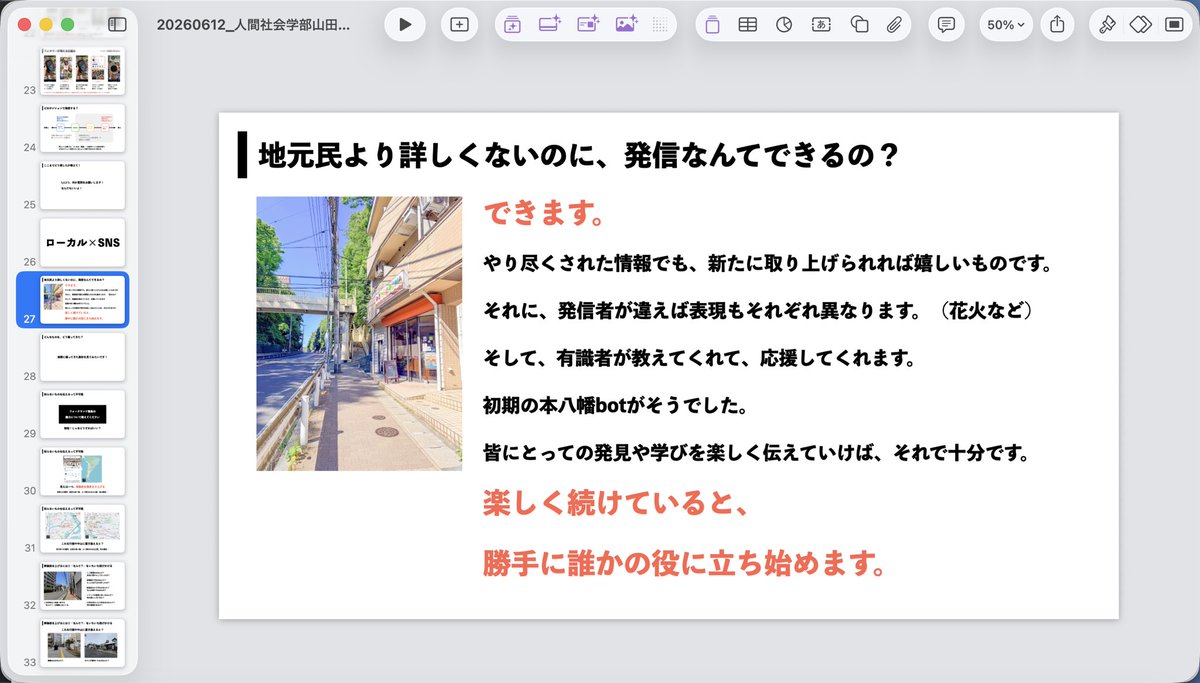Image resolution: width=1200 pixels, height=683 pixels.
Task: Select slide 29 thumbnail with black box
Action: pyautogui.click(x=83, y=414)
